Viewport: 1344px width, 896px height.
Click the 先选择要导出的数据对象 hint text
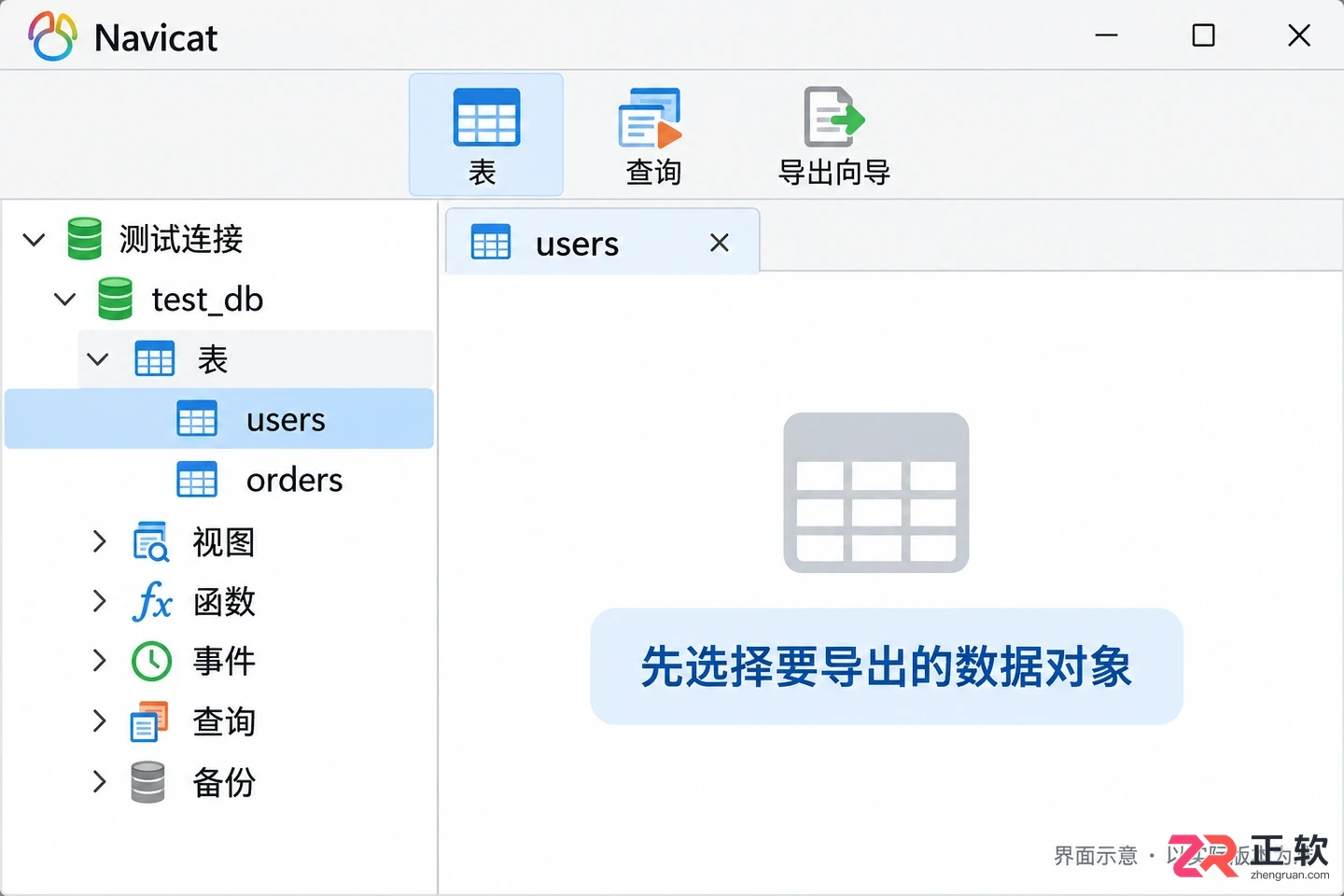pos(887,666)
